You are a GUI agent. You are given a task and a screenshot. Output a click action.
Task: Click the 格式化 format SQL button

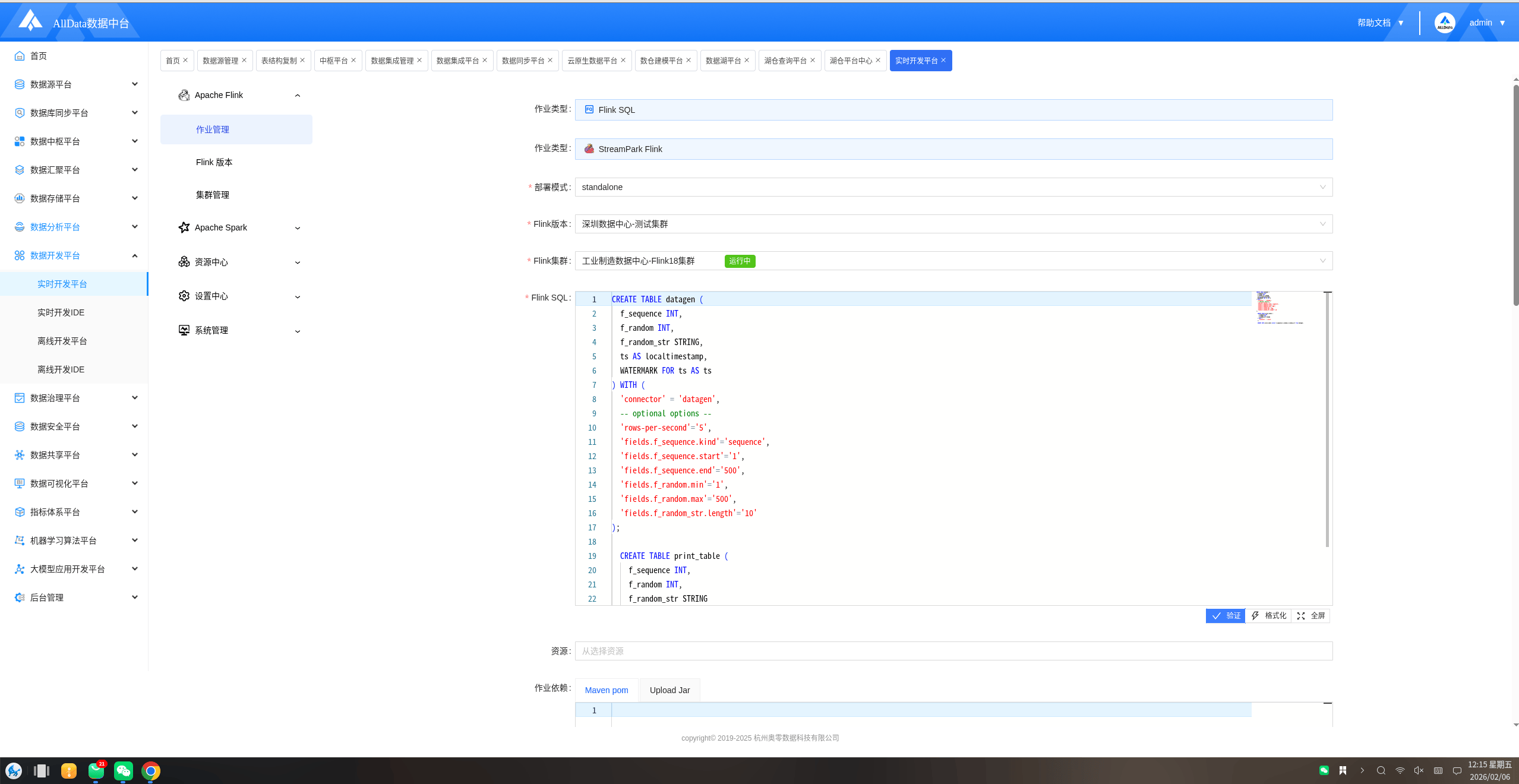[1268, 616]
